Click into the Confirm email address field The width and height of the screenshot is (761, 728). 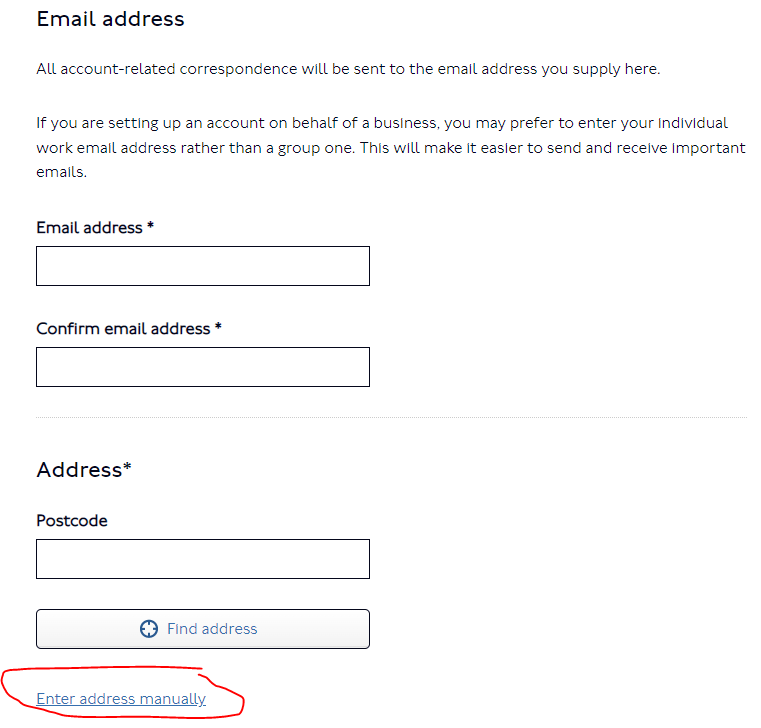click(203, 367)
